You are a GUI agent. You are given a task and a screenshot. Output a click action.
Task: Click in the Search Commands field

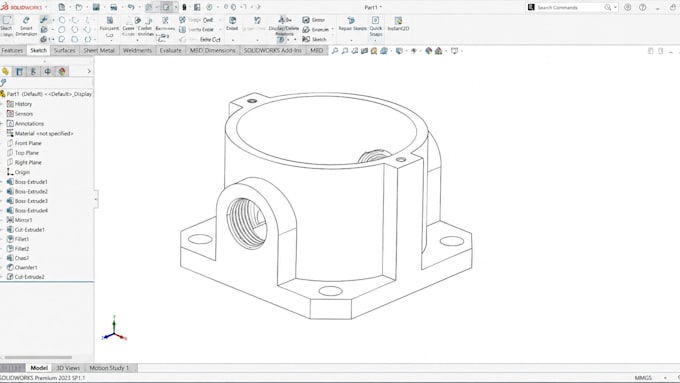click(569, 7)
